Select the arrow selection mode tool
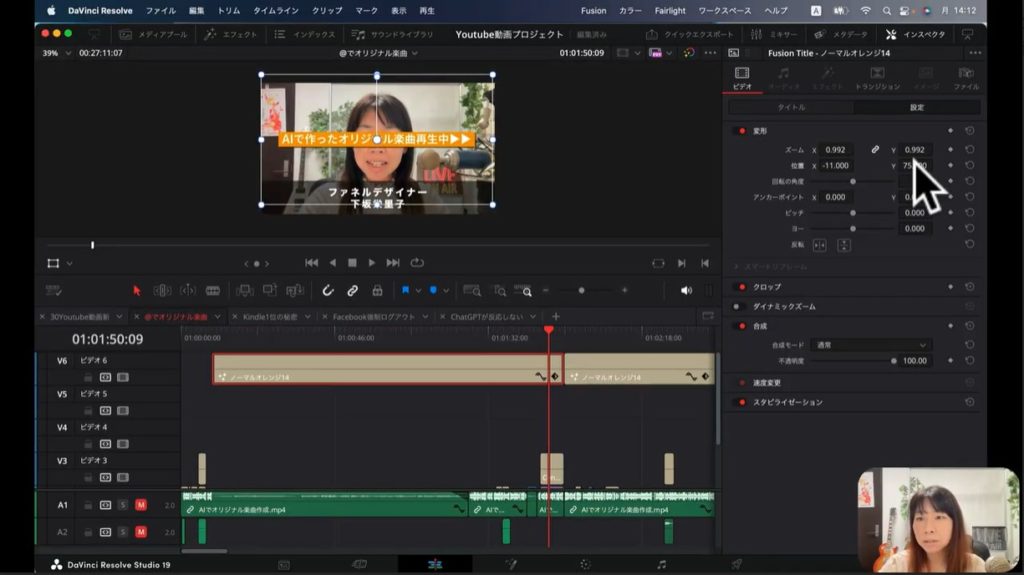 click(137, 290)
